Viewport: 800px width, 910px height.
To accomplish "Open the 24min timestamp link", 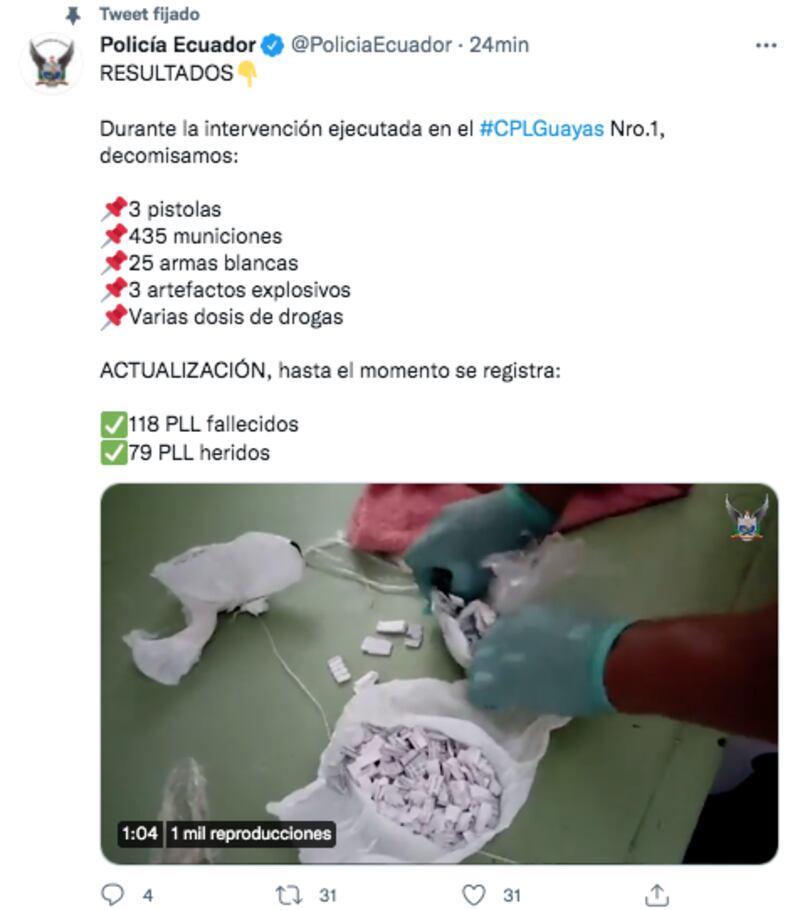I will (499, 45).
